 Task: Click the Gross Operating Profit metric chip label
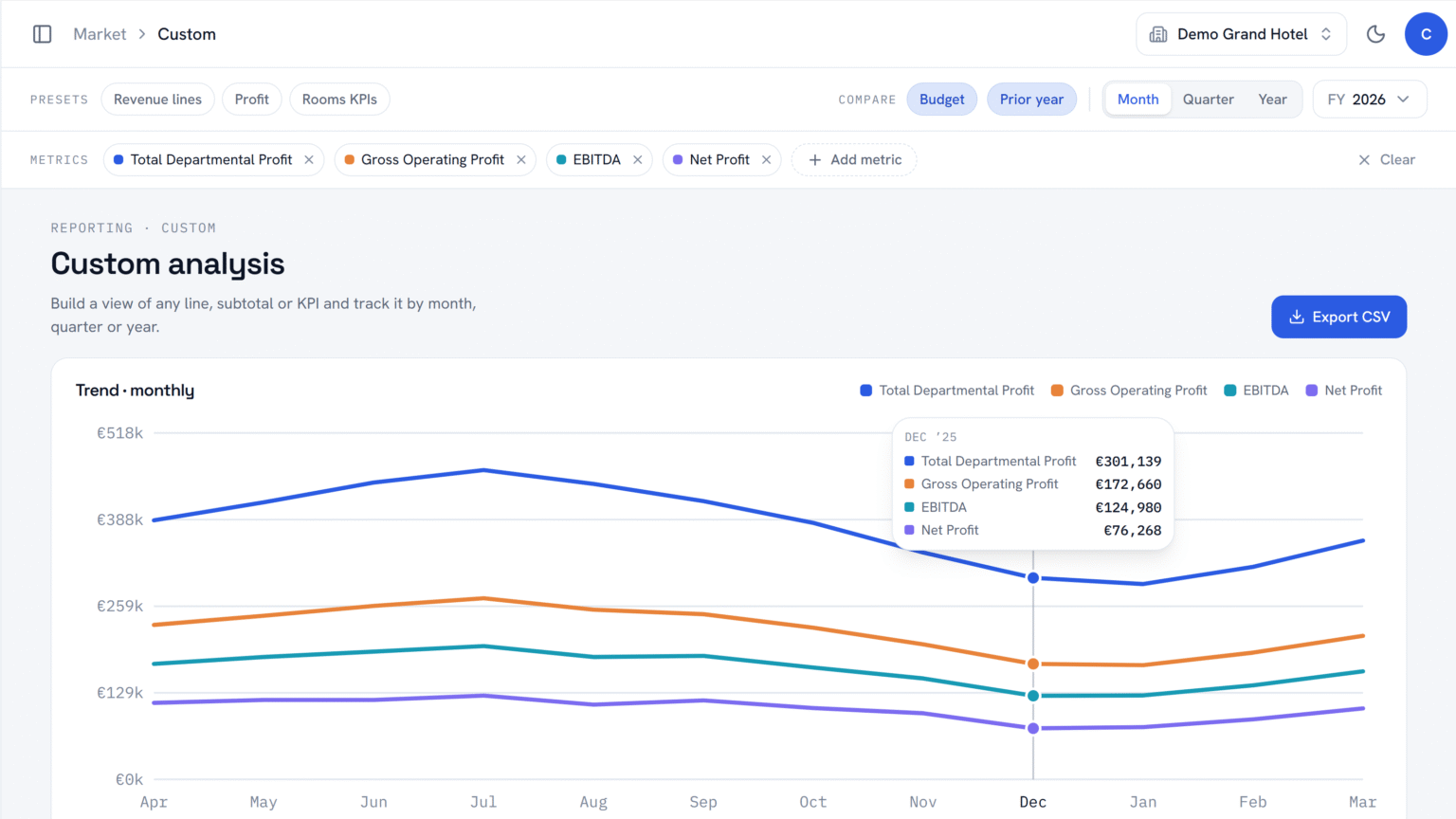(x=432, y=159)
